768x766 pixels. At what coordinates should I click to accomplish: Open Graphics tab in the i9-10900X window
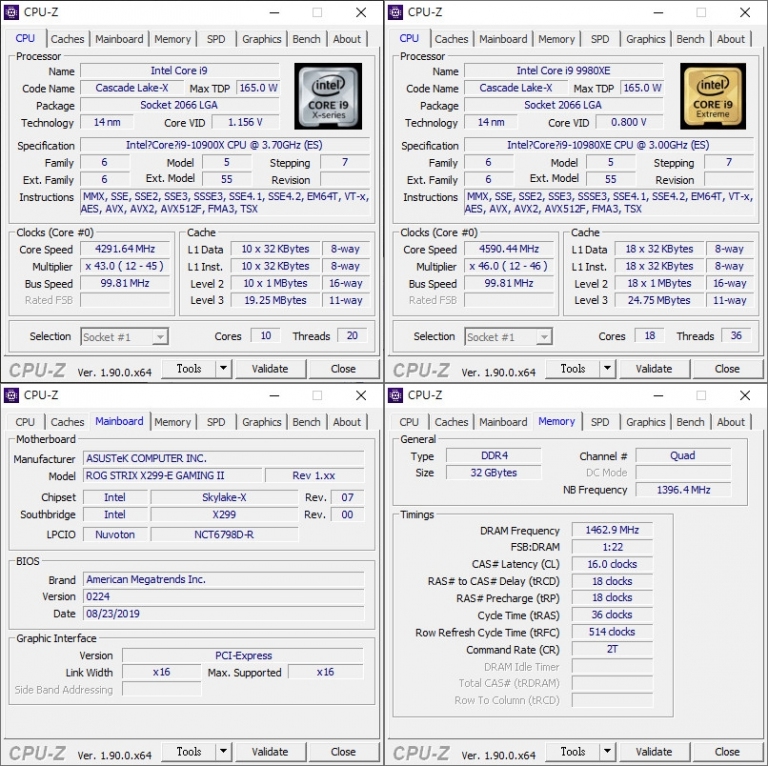click(x=262, y=39)
